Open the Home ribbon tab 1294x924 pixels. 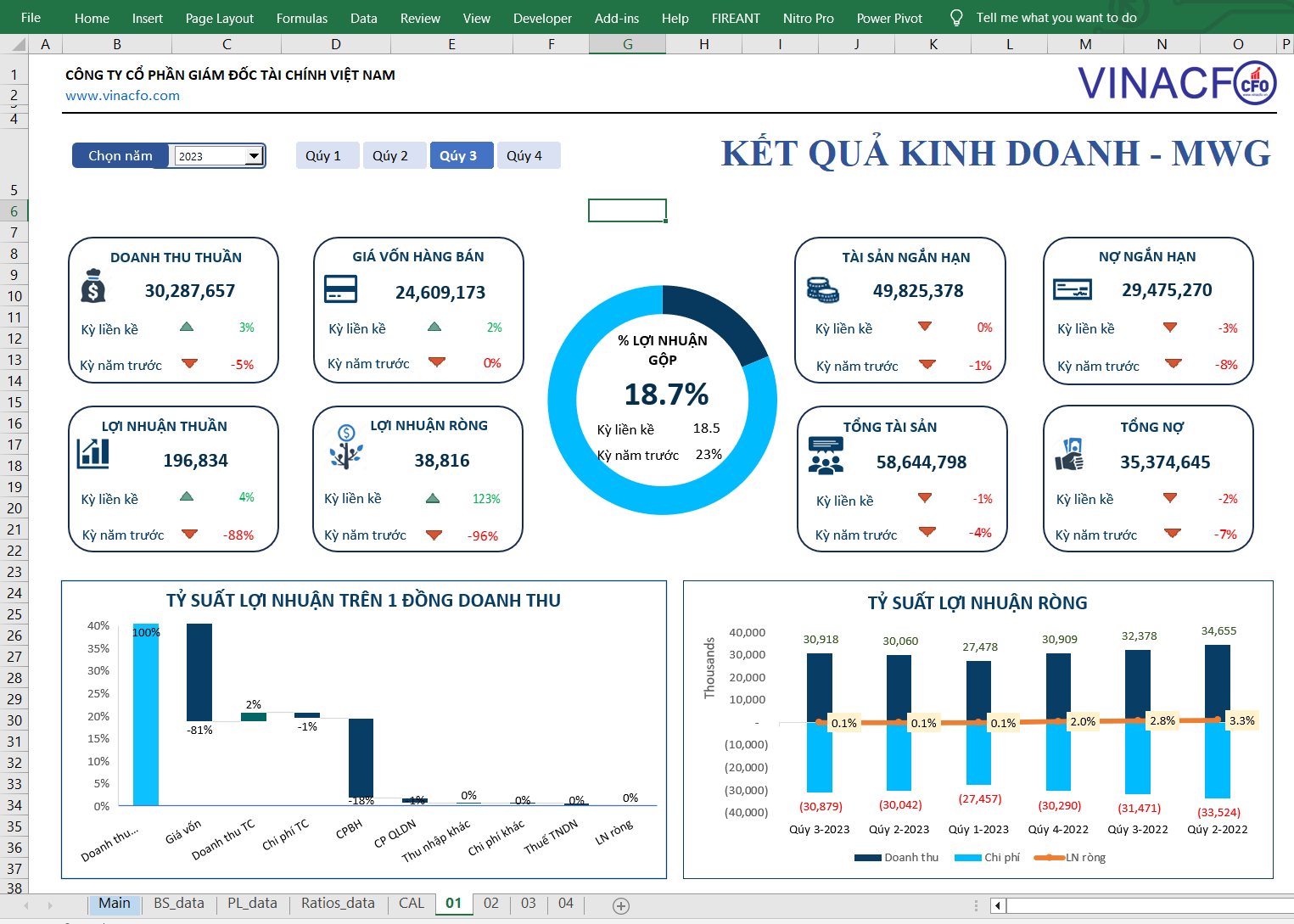(92, 18)
